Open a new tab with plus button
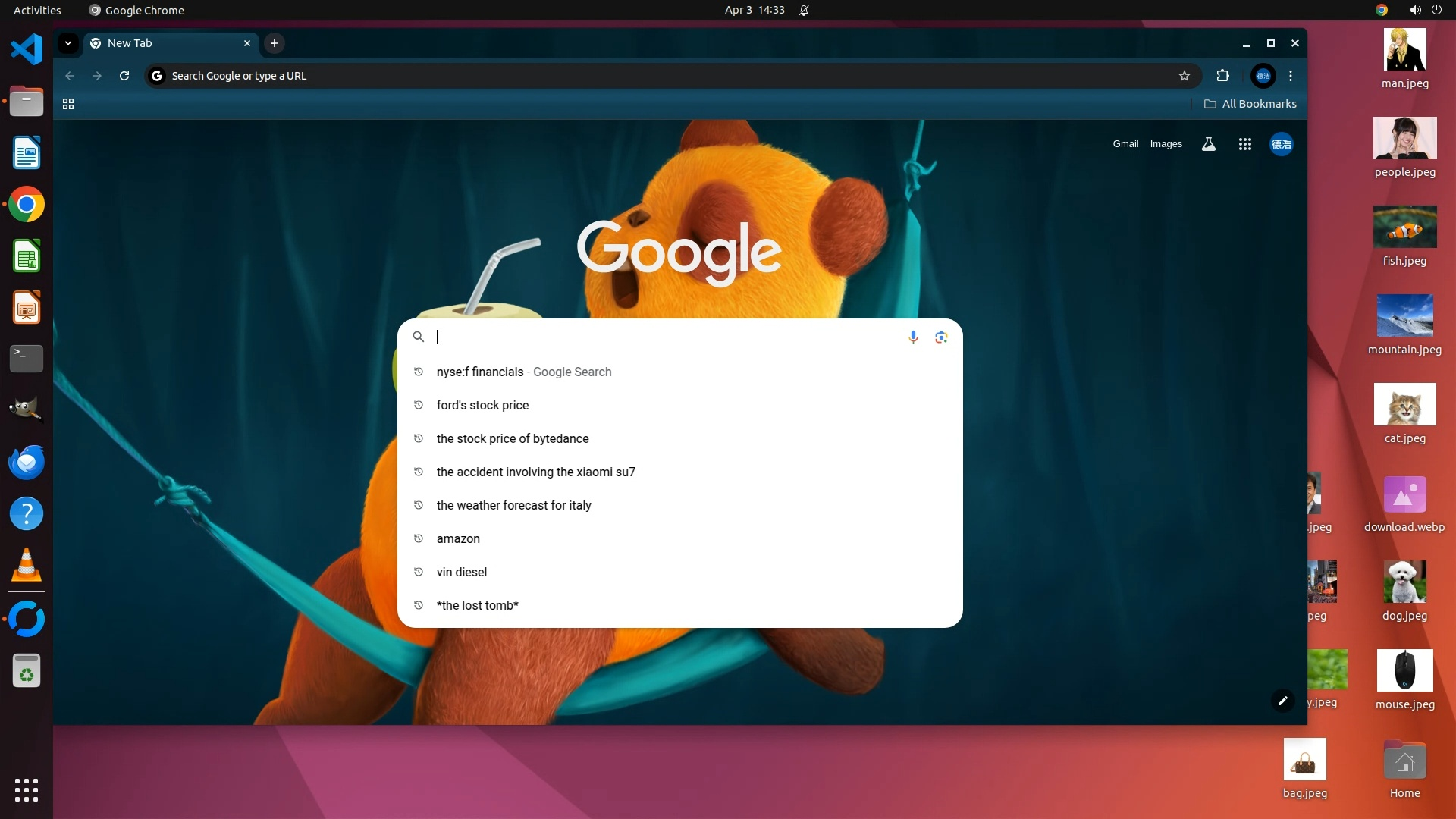The height and width of the screenshot is (819, 1456). tap(275, 43)
